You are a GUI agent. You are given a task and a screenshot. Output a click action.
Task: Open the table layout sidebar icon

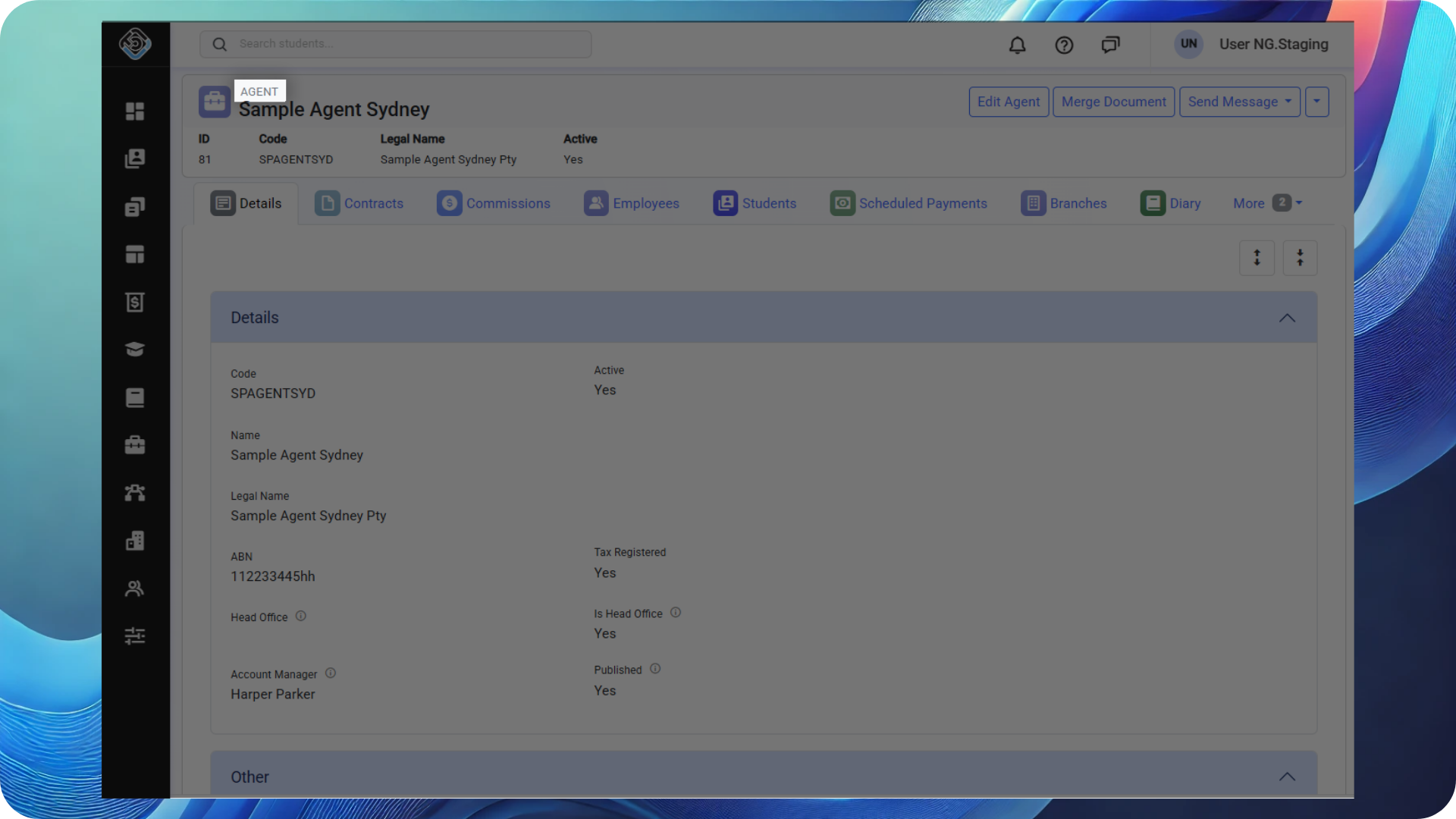pyautogui.click(x=135, y=254)
